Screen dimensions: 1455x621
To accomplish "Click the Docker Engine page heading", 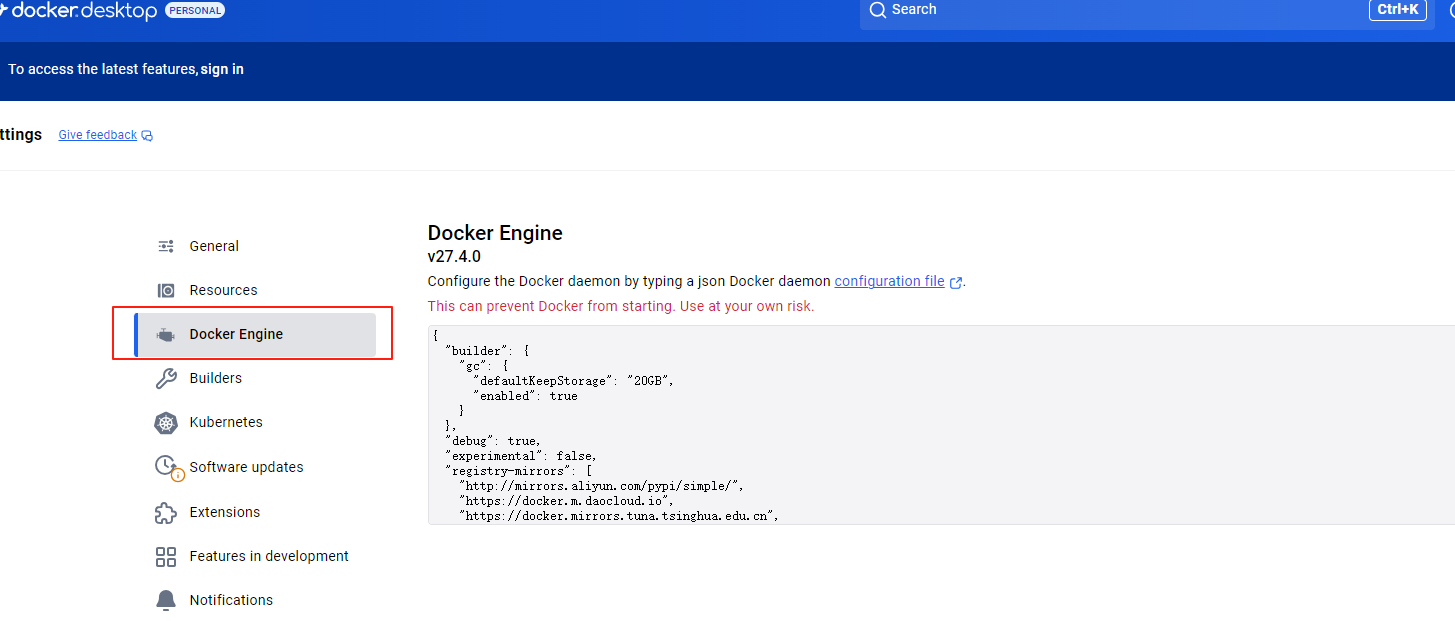I will pyautogui.click(x=495, y=233).
